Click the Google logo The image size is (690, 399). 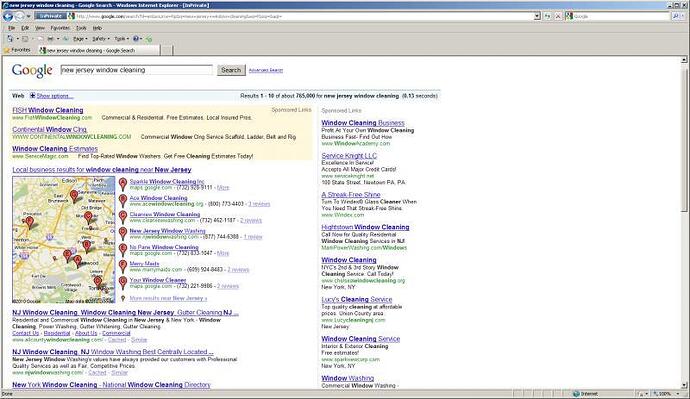(x=32, y=70)
